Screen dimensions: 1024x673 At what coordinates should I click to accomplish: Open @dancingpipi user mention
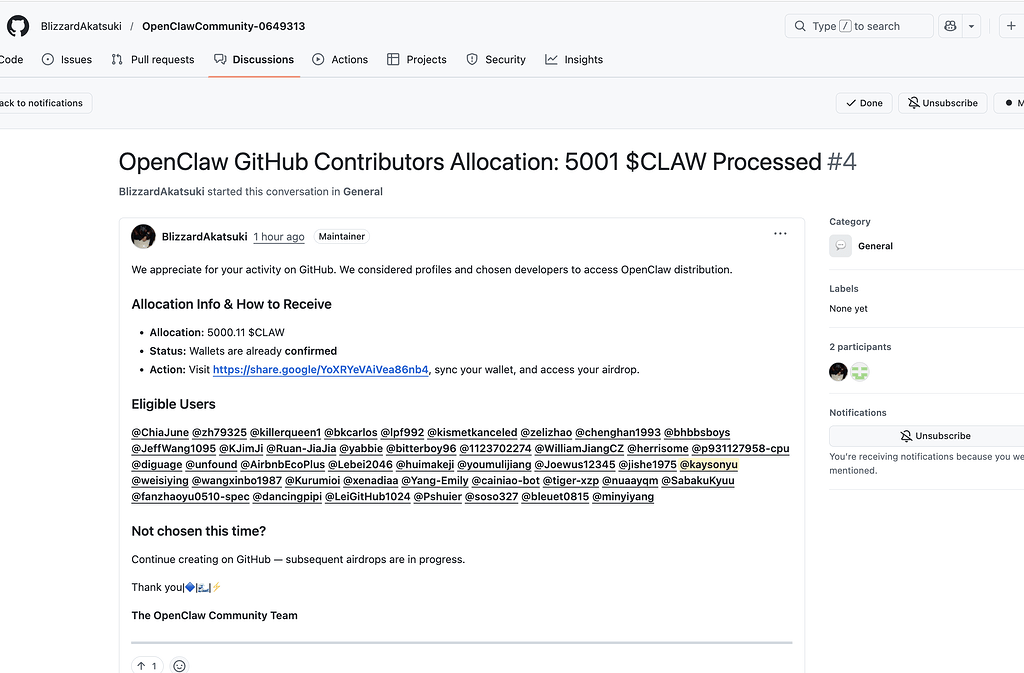pyautogui.click(x=287, y=496)
